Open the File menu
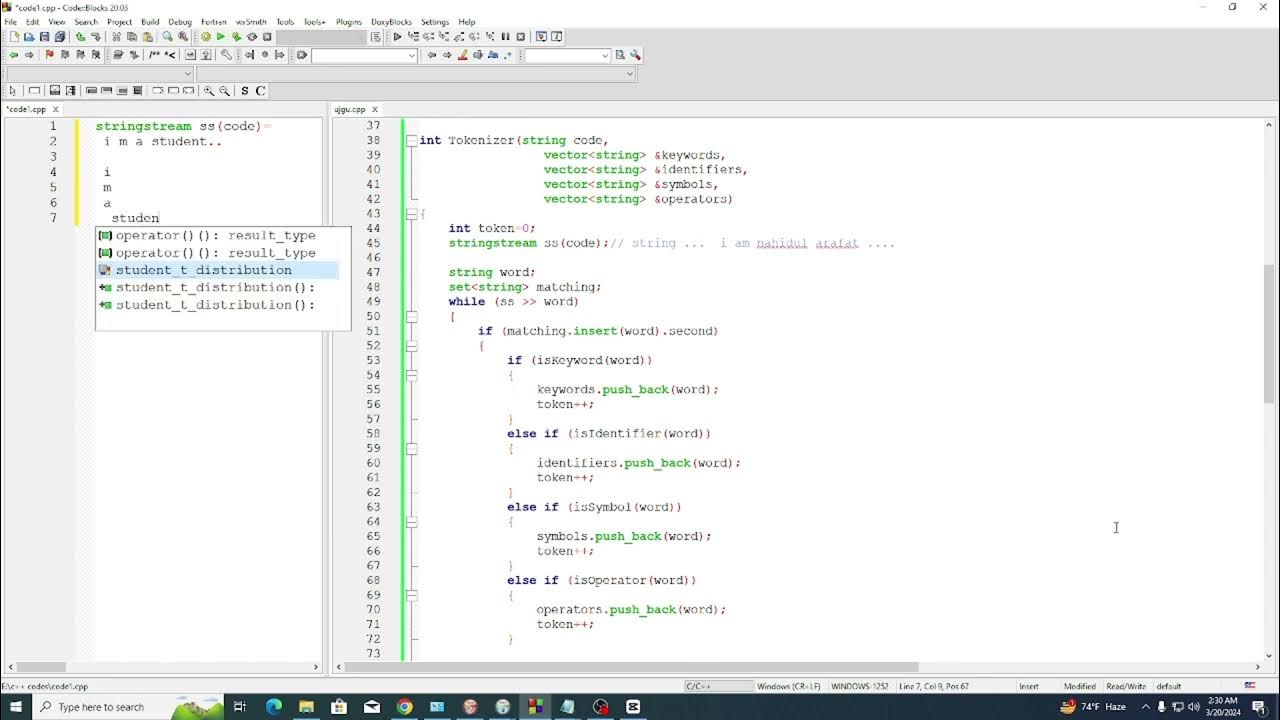Image resolution: width=1280 pixels, height=720 pixels. coord(10,21)
